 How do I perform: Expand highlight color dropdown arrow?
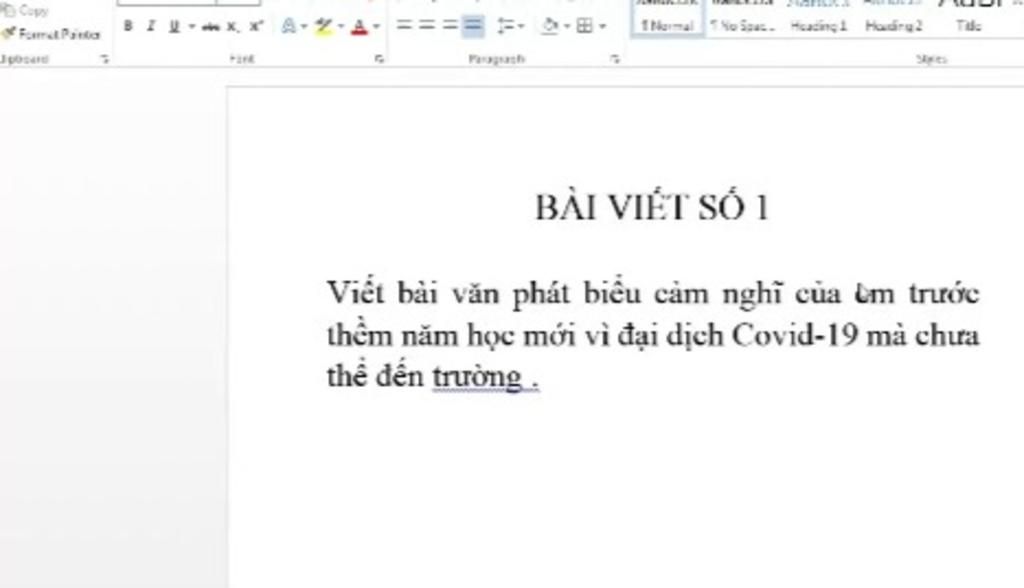pyautogui.click(x=340, y=27)
